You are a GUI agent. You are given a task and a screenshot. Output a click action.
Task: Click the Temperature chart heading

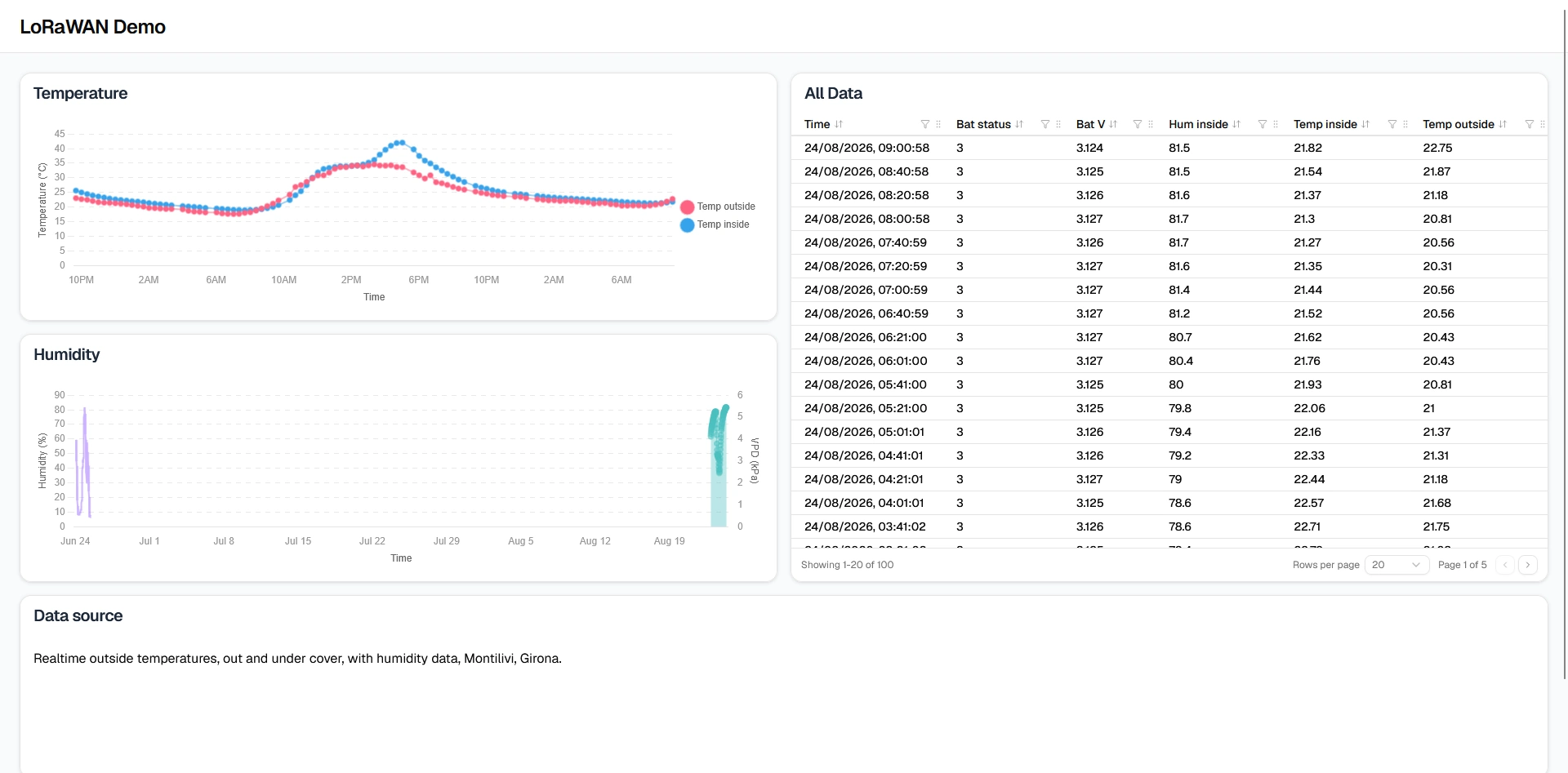(x=80, y=94)
